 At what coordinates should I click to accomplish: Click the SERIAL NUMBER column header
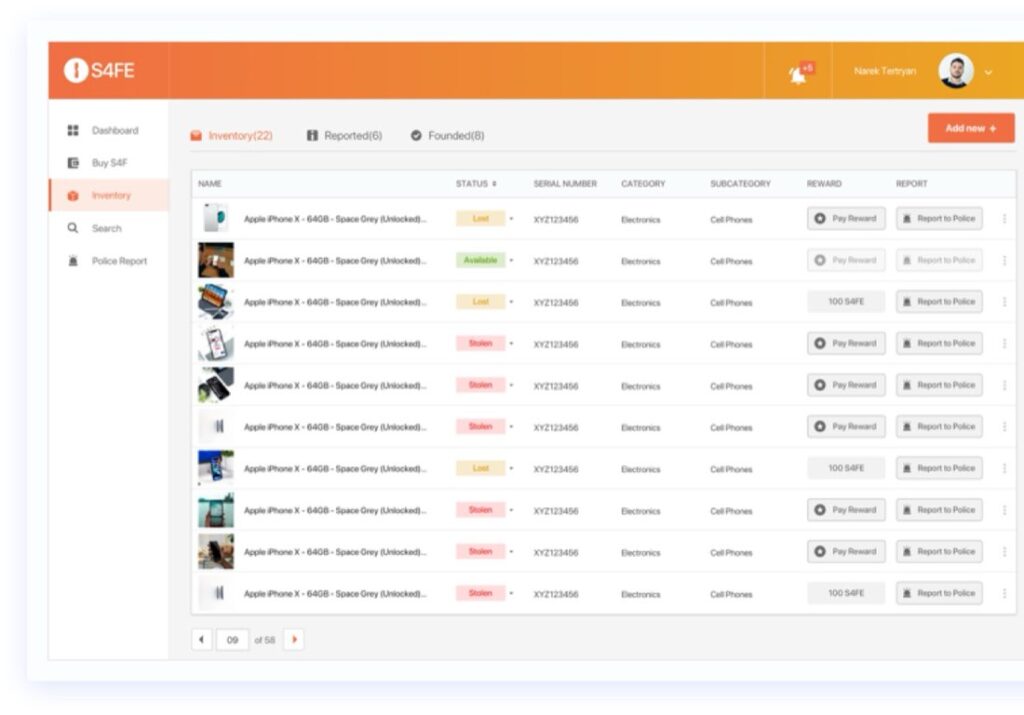(565, 183)
